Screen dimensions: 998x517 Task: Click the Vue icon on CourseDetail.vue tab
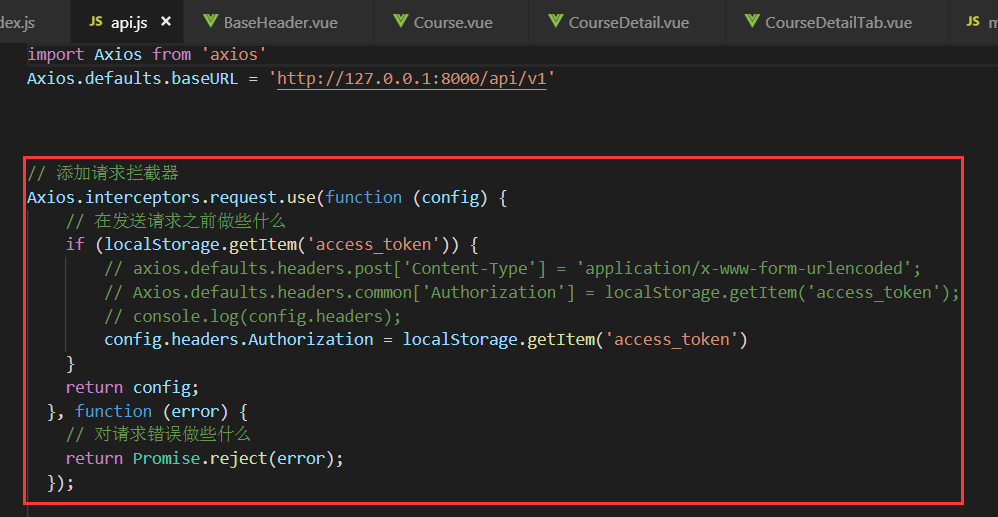click(x=555, y=22)
